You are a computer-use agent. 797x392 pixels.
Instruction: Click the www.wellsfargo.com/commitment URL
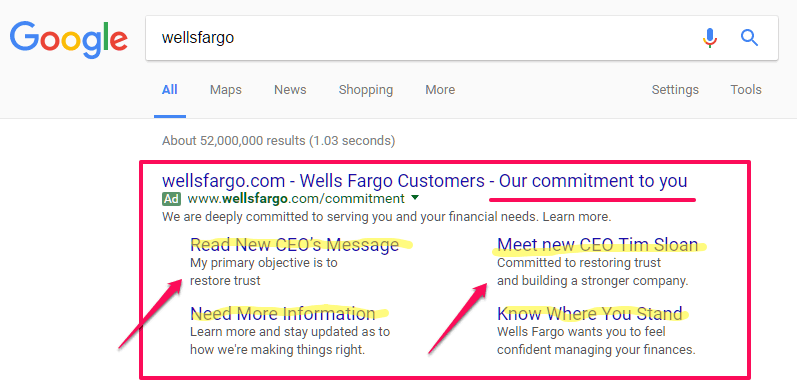pos(296,198)
